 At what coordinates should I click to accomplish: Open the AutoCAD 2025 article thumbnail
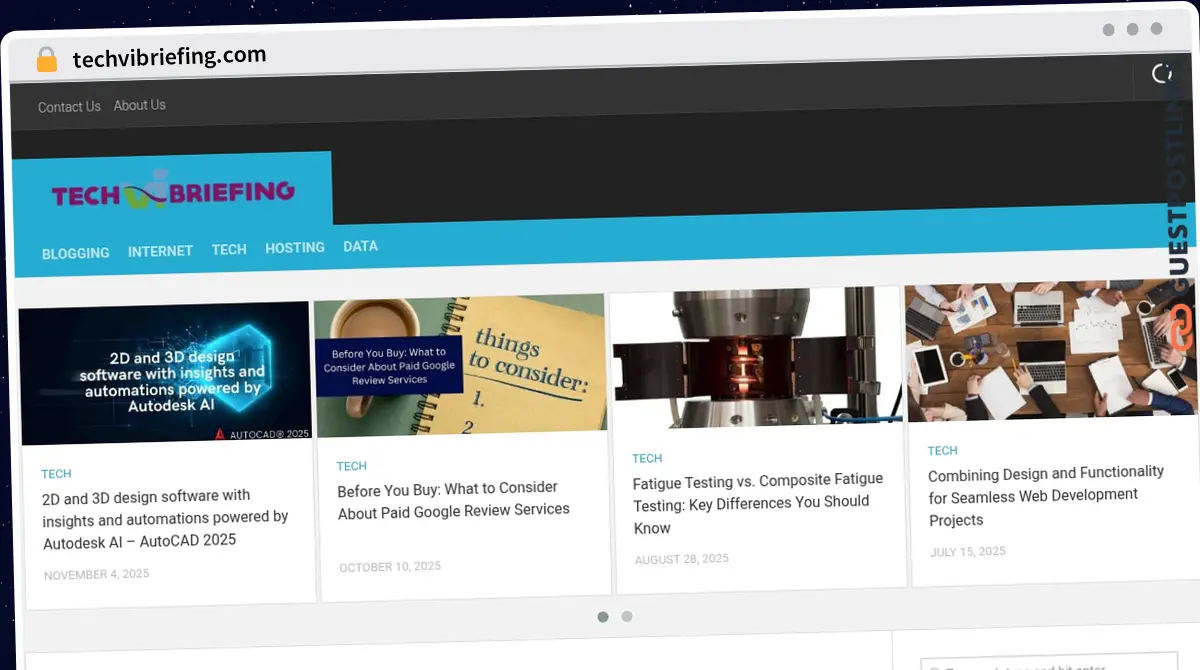166,373
